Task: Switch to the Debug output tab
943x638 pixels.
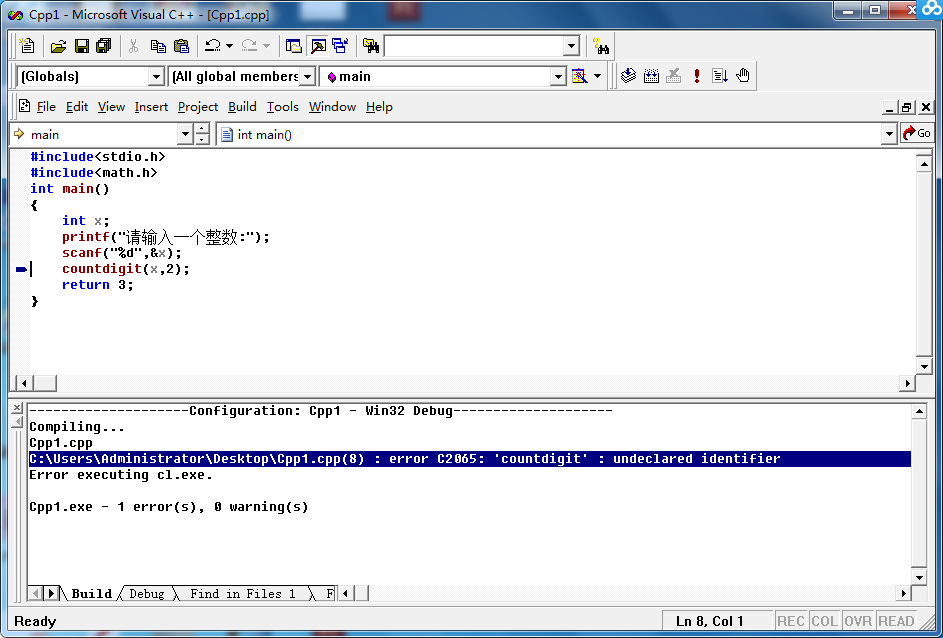Action: [147, 594]
